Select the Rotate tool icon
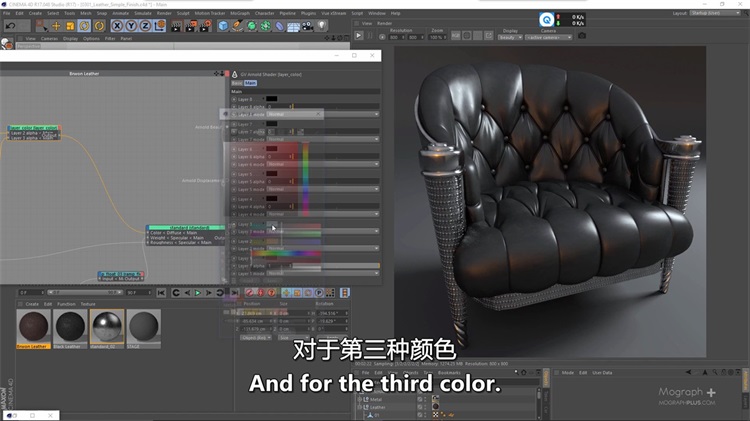750x421 pixels. 85,25
